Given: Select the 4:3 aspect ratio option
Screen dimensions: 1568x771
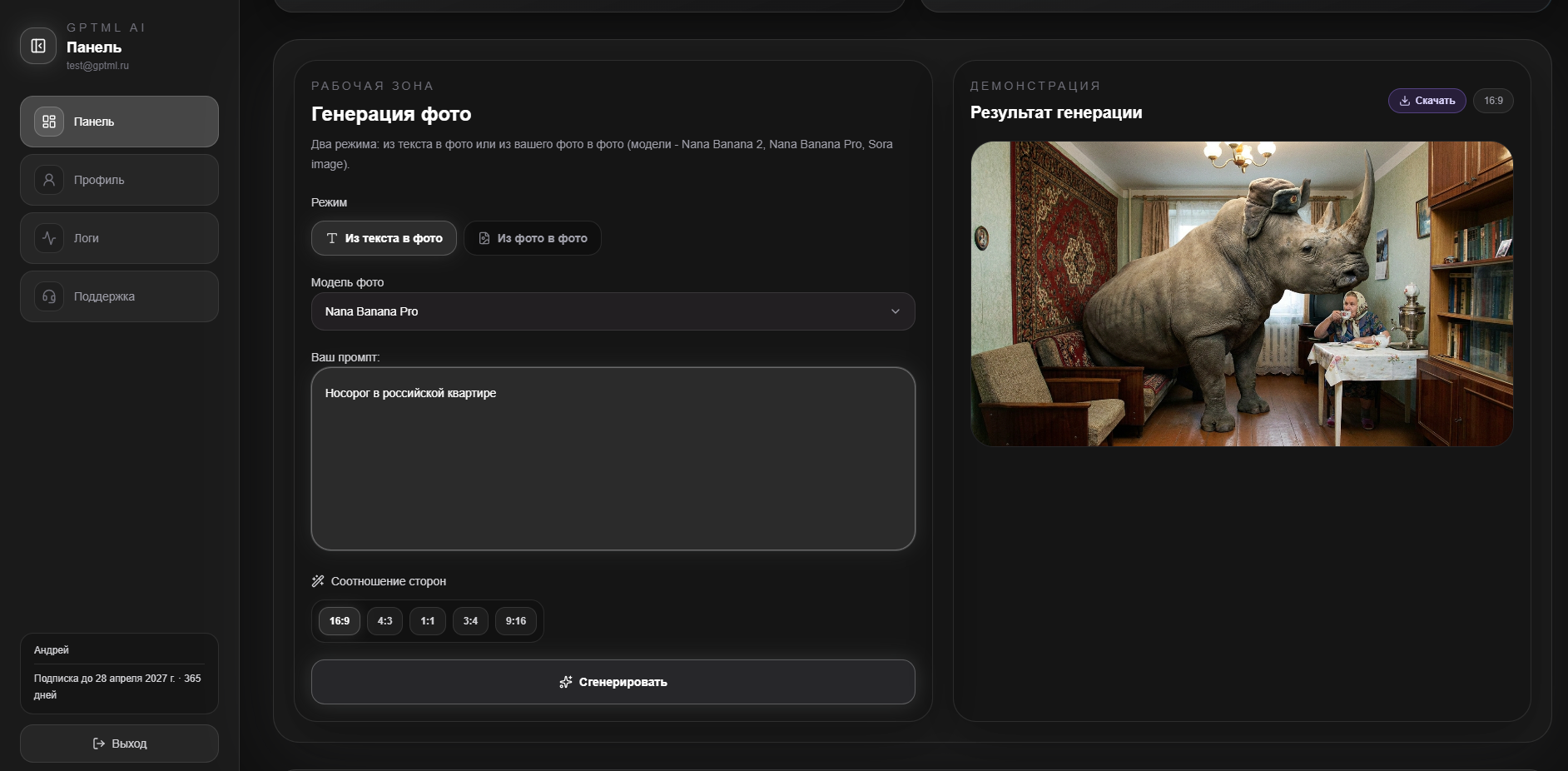Looking at the screenshot, I should click(x=385, y=621).
